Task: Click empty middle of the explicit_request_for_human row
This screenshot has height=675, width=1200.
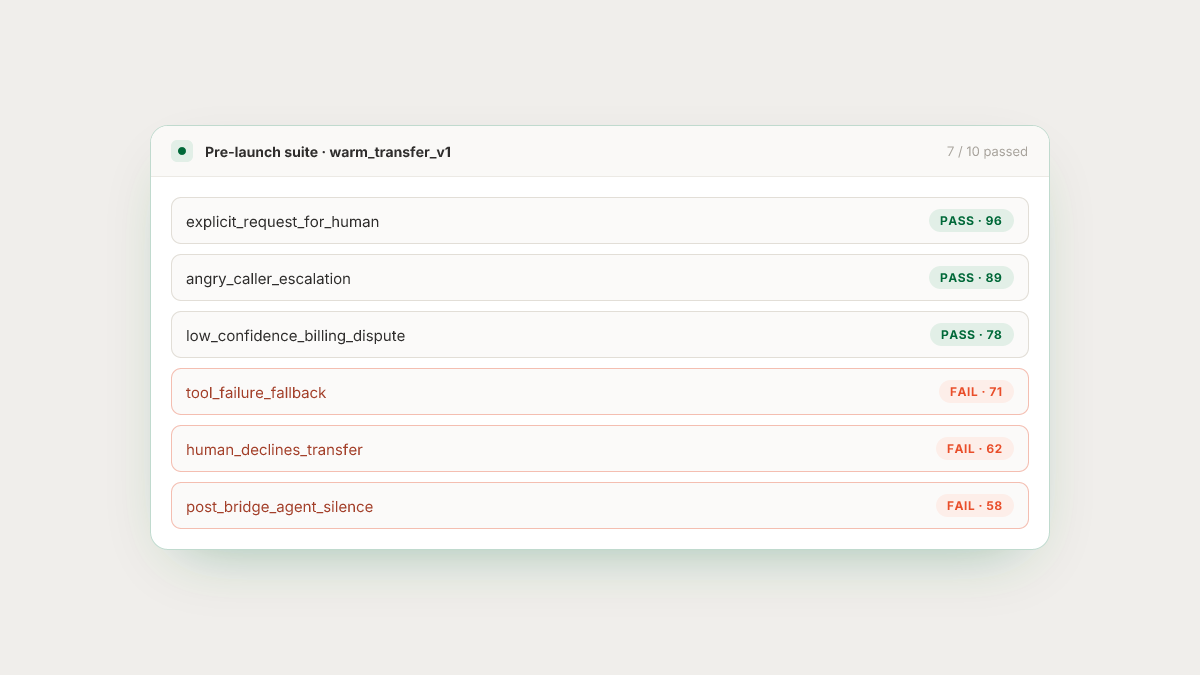Action: [650, 221]
